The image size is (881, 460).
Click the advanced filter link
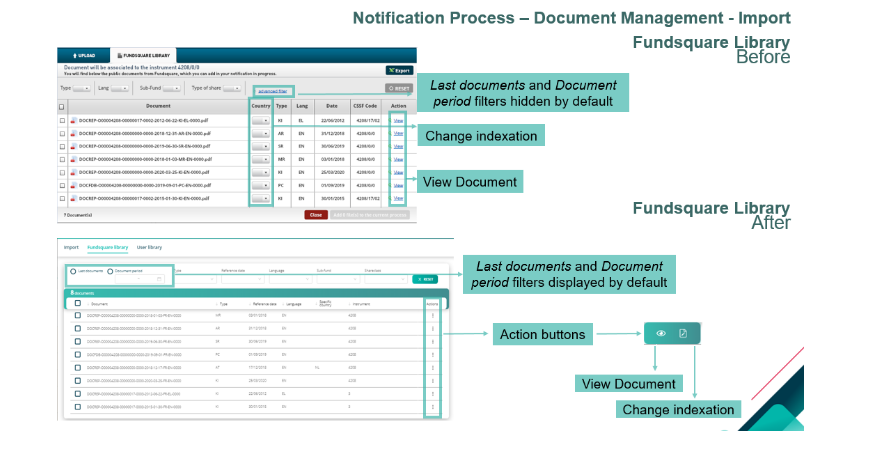(273, 91)
